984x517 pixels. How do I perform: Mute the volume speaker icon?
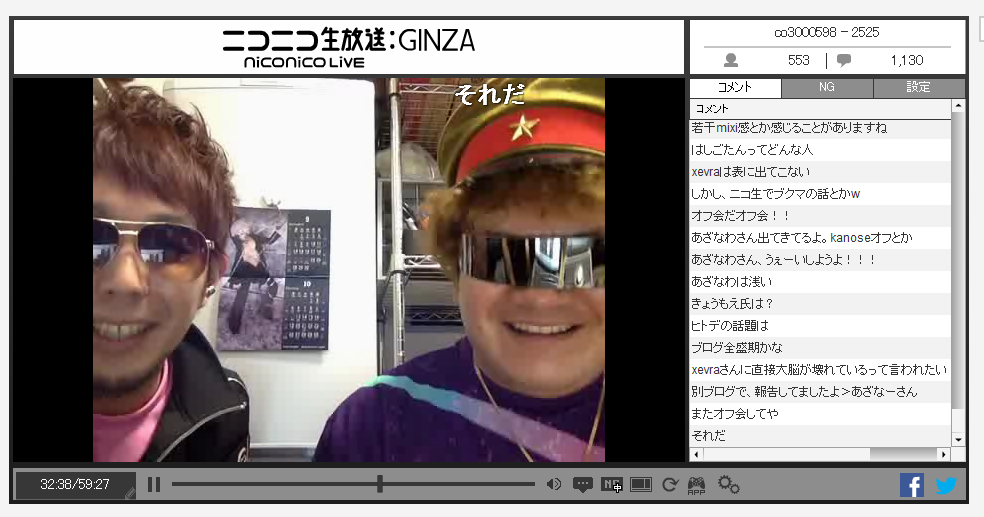554,484
